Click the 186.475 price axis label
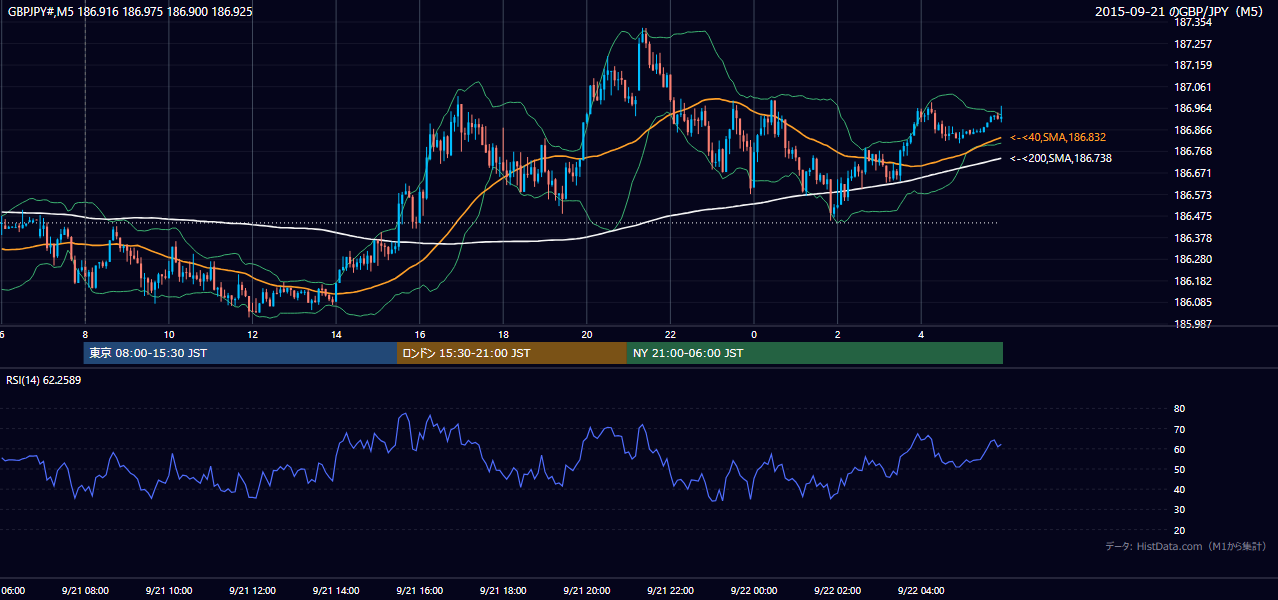 click(x=1193, y=216)
